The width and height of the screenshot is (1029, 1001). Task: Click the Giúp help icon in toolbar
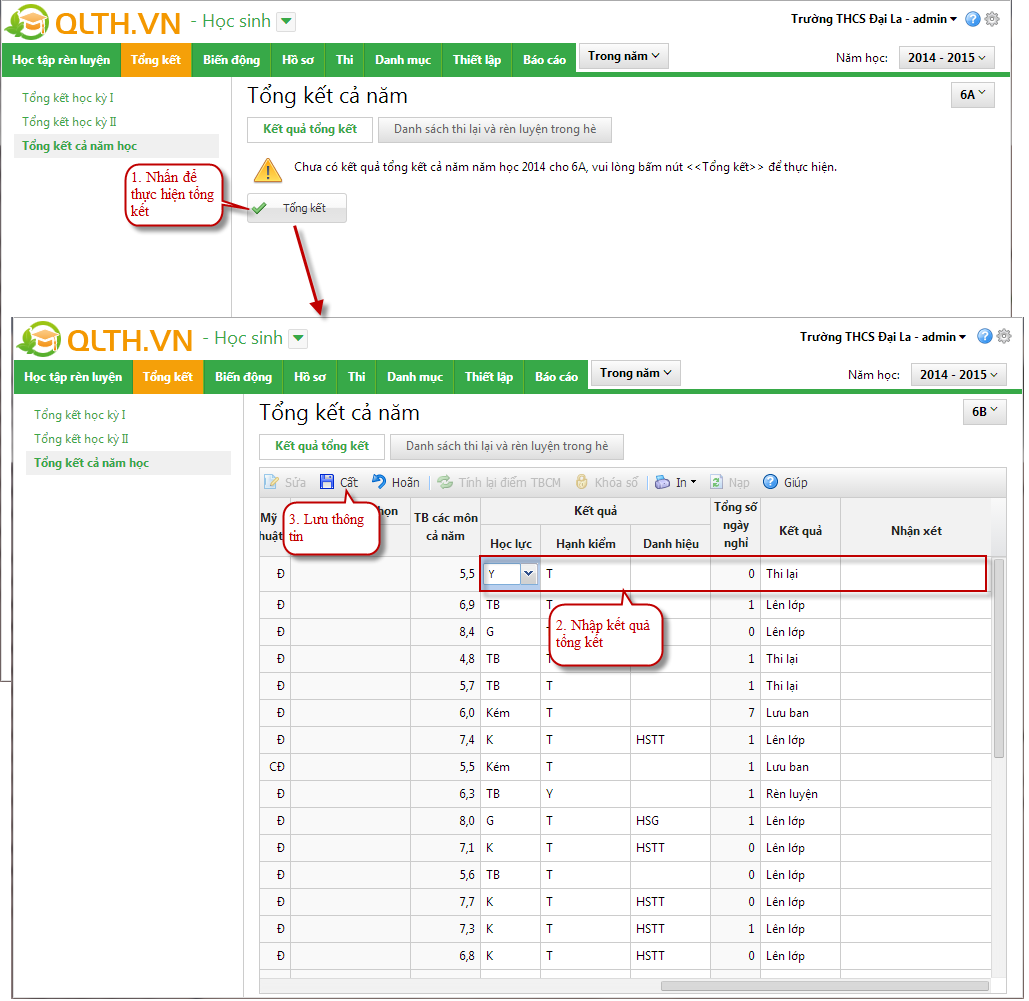pyautogui.click(x=770, y=482)
